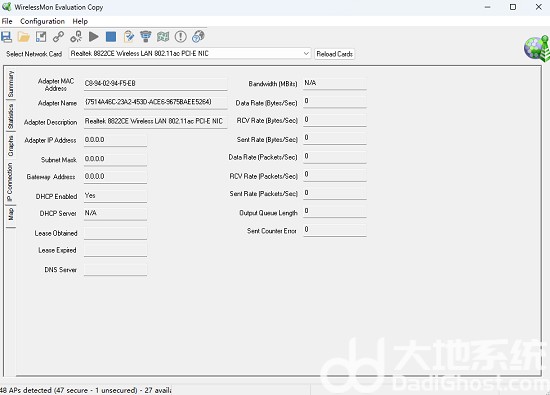Start monitoring with the play icon

click(93, 36)
